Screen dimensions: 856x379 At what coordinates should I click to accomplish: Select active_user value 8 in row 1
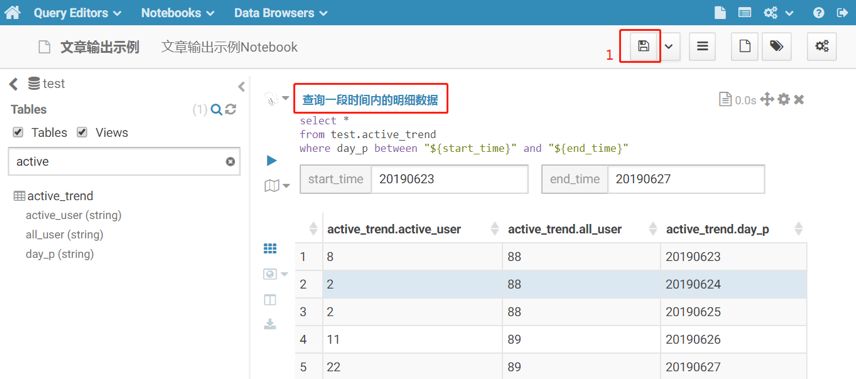[x=412, y=257]
